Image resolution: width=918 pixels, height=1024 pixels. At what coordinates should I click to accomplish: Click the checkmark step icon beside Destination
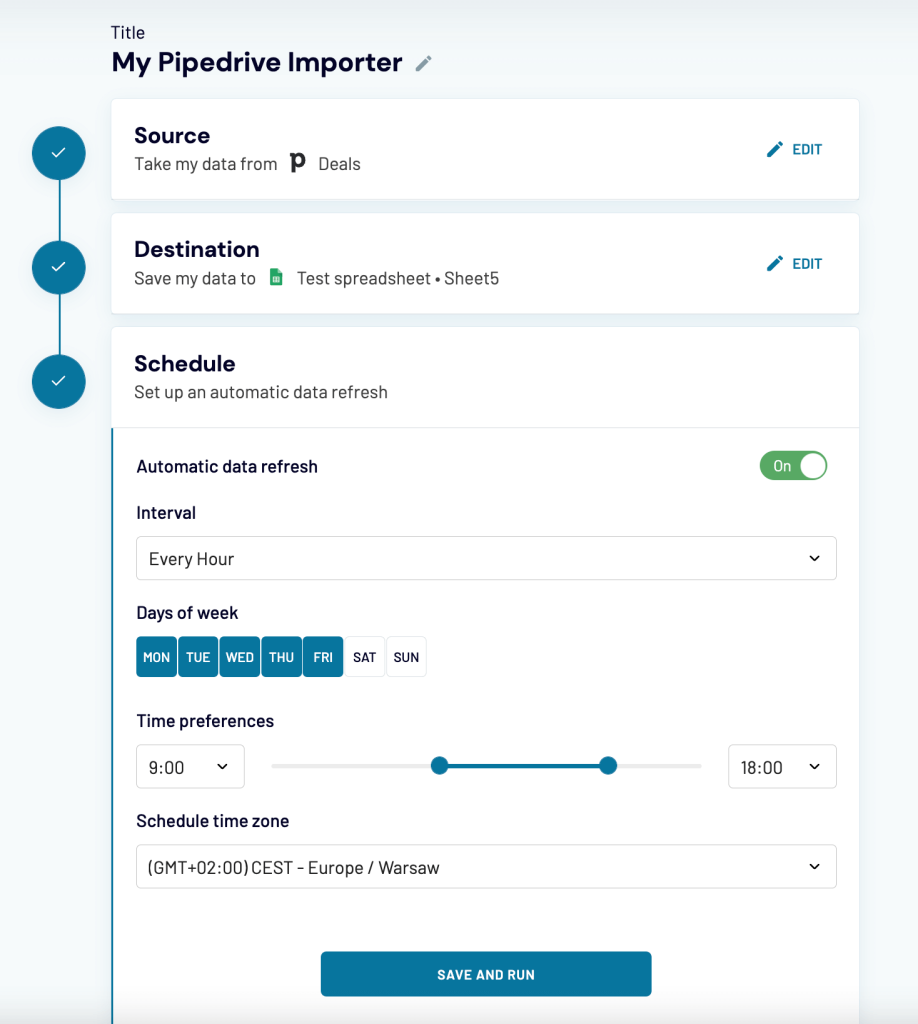tap(58, 267)
